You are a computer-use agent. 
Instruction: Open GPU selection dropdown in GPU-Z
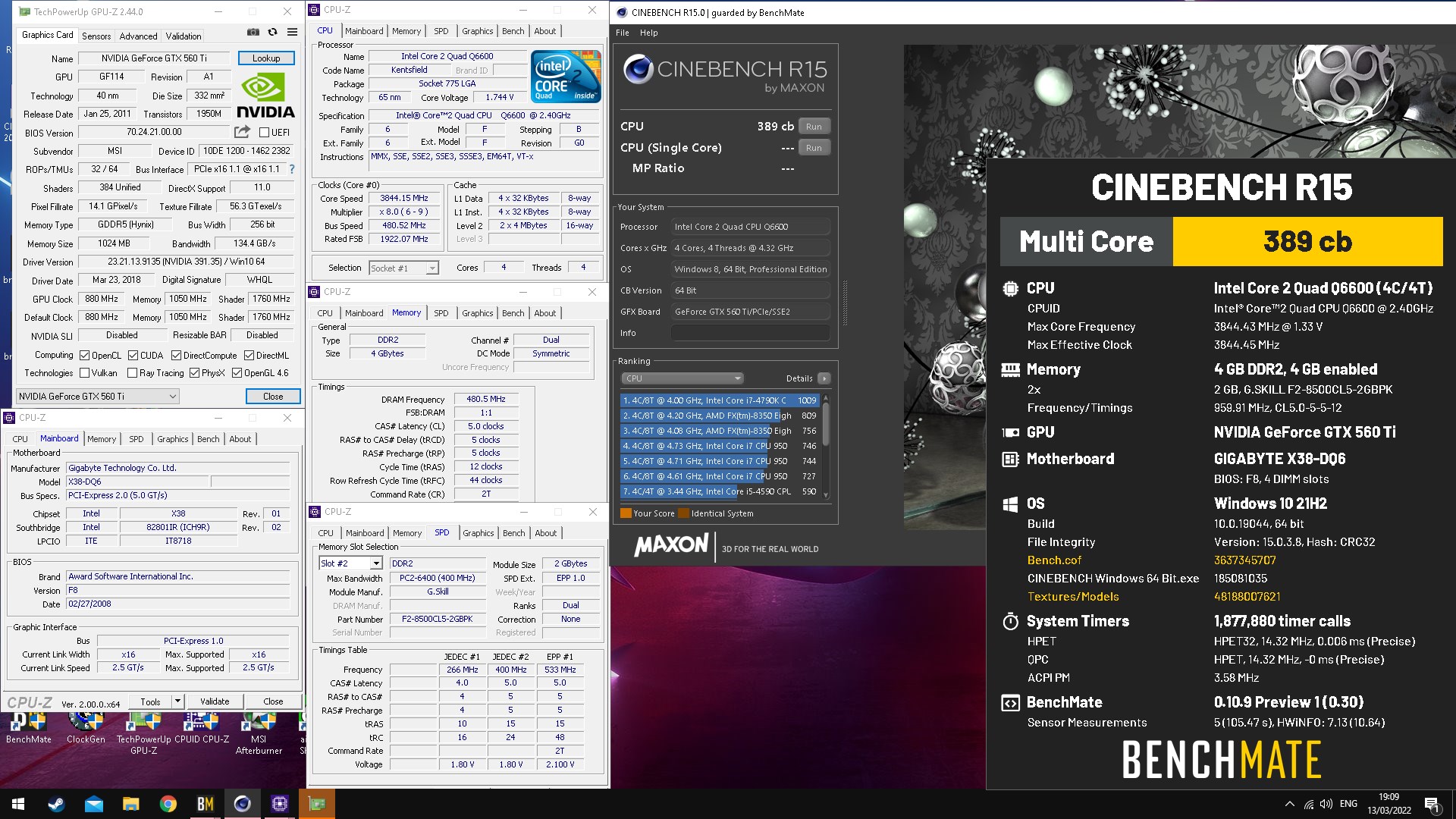tap(98, 396)
